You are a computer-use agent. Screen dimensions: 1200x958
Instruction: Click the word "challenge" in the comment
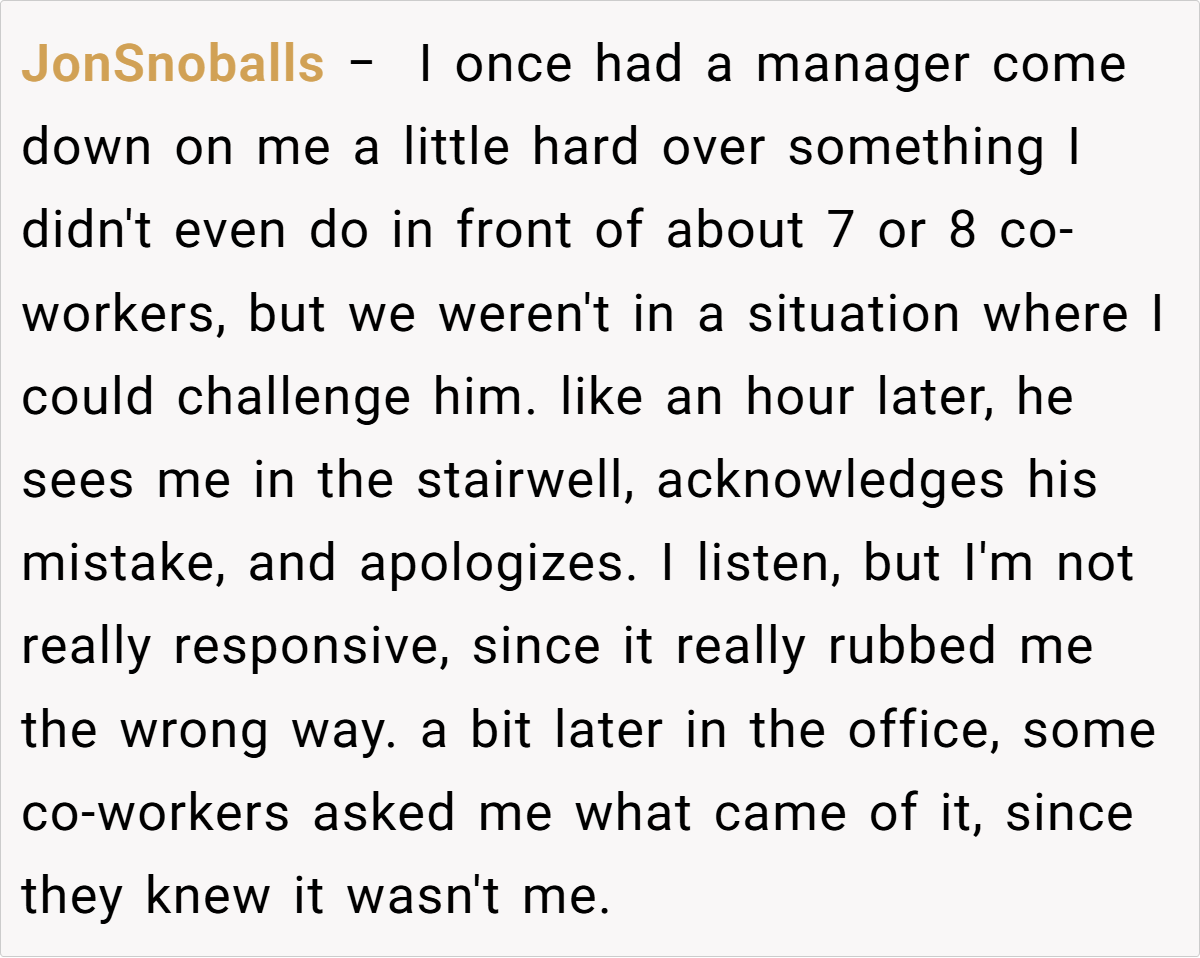pos(293,398)
